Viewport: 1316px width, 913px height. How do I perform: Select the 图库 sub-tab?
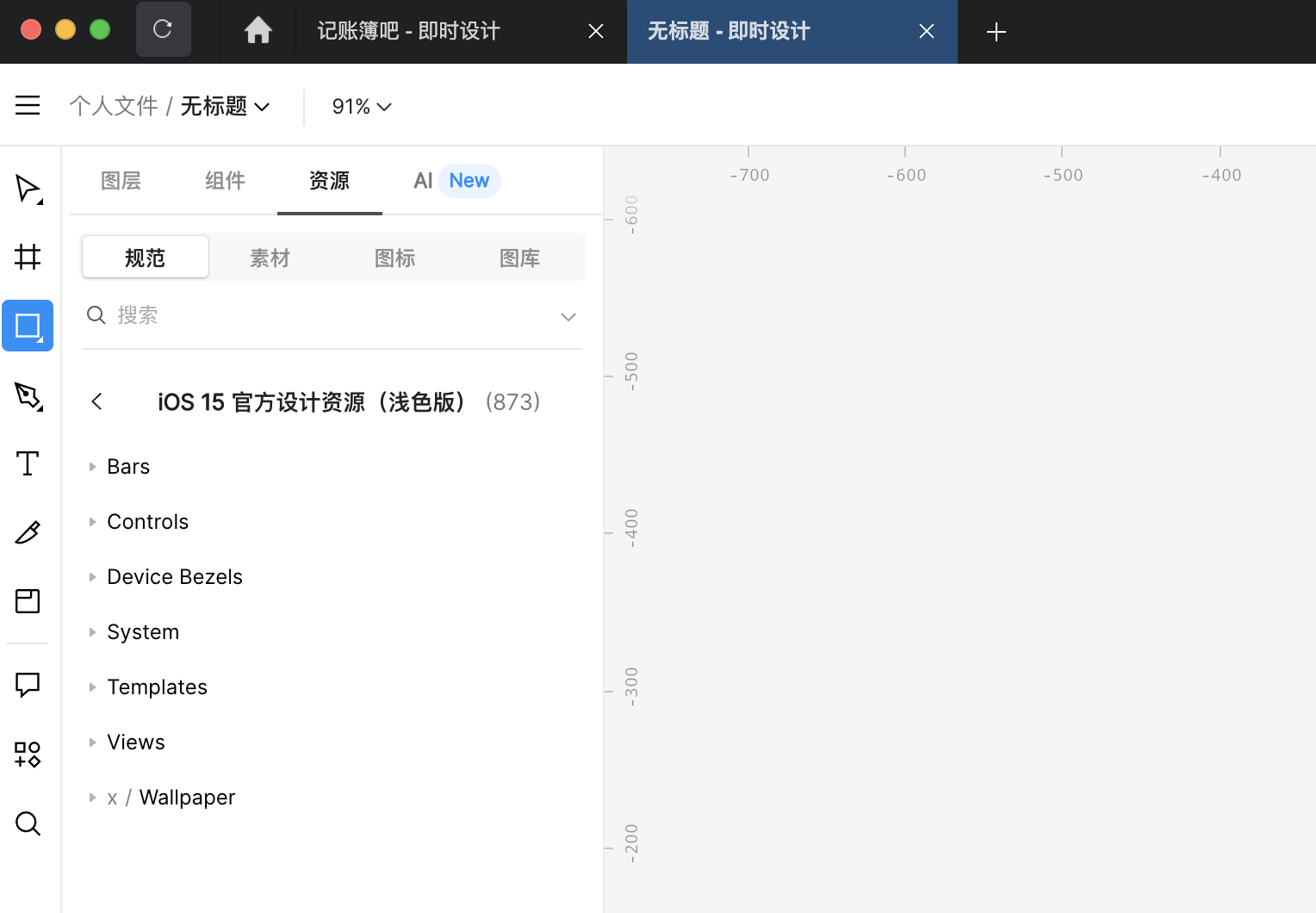point(519,258)
